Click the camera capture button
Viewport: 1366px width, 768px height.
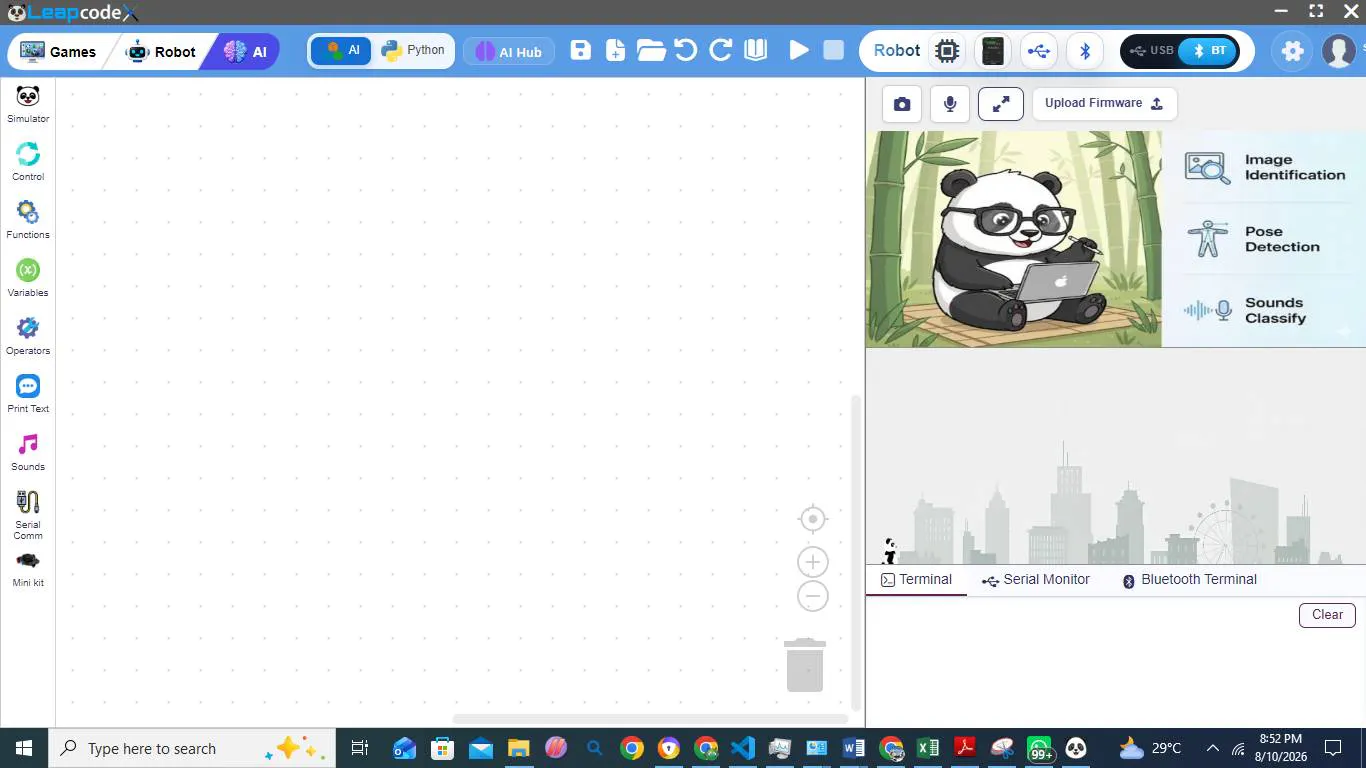coord(902,104)
